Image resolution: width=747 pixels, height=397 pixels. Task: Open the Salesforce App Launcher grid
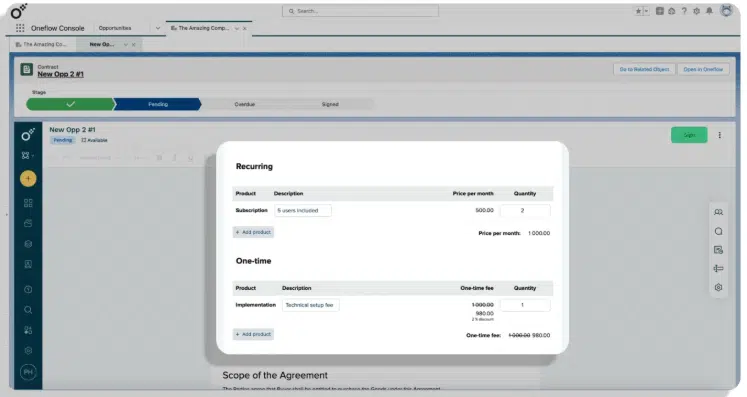coord(20,28)
